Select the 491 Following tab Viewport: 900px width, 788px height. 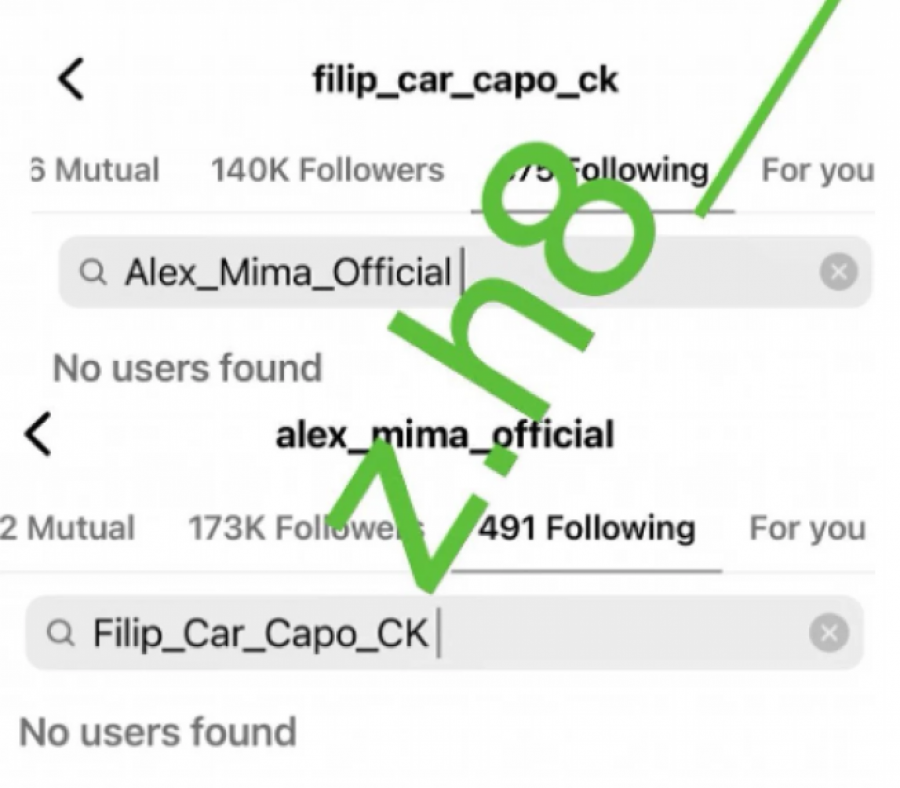coord(587,527)
